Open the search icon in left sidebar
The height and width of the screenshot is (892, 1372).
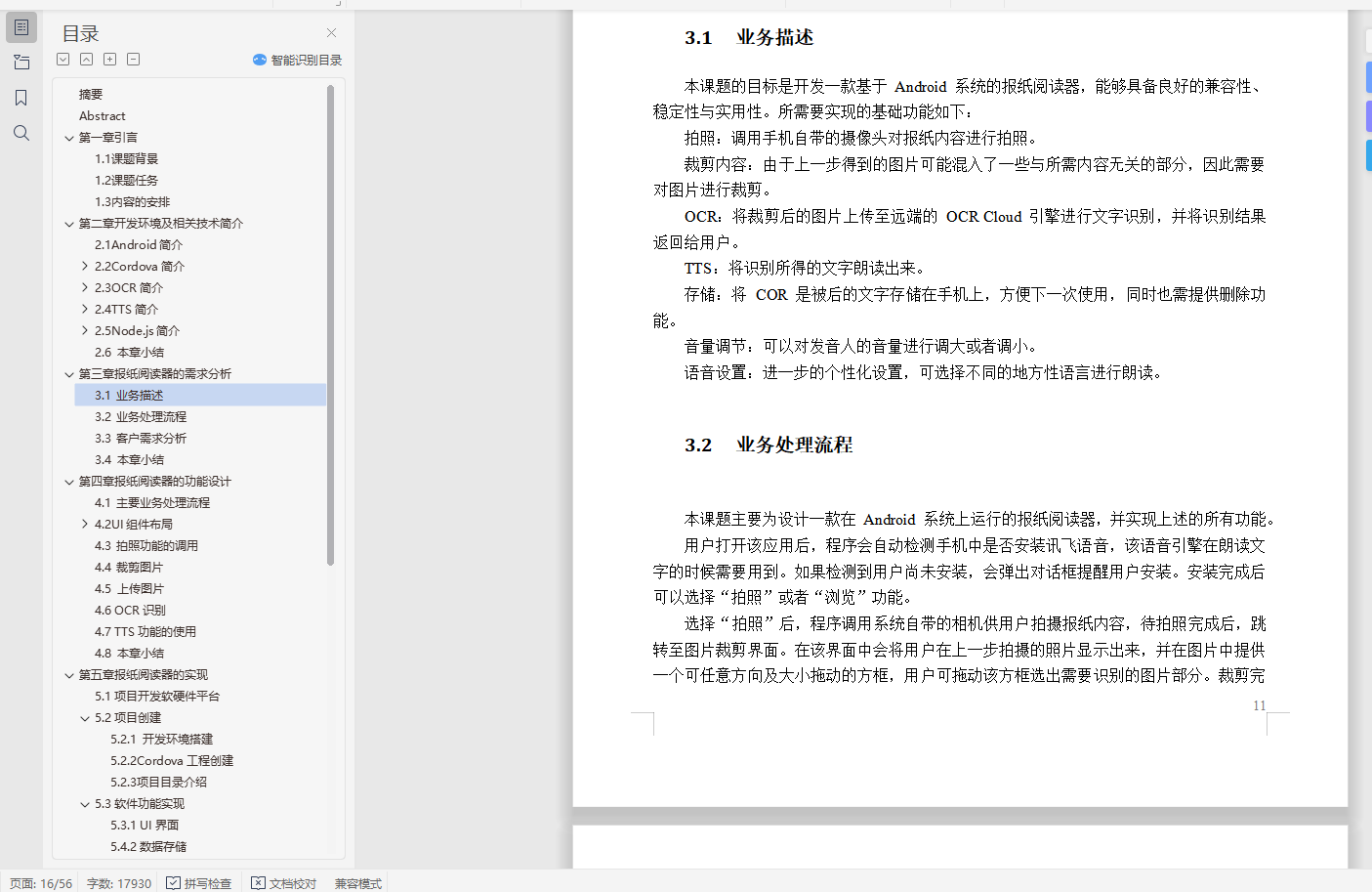21,133
